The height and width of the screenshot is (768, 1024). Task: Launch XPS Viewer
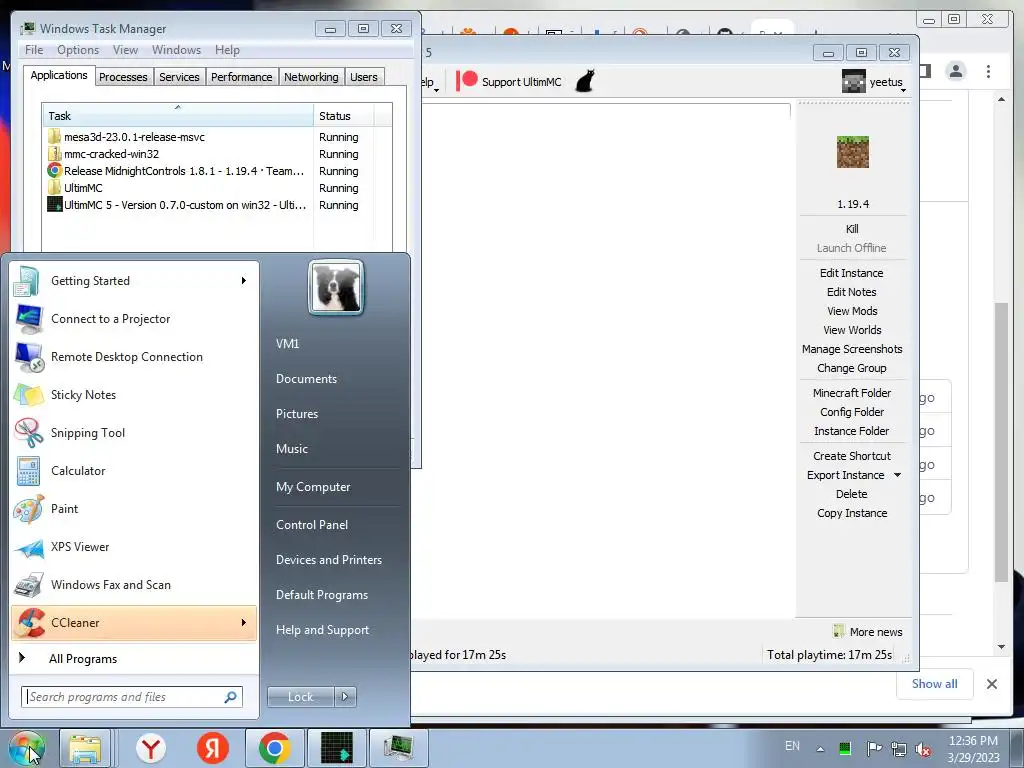click(x=133, y=547)
